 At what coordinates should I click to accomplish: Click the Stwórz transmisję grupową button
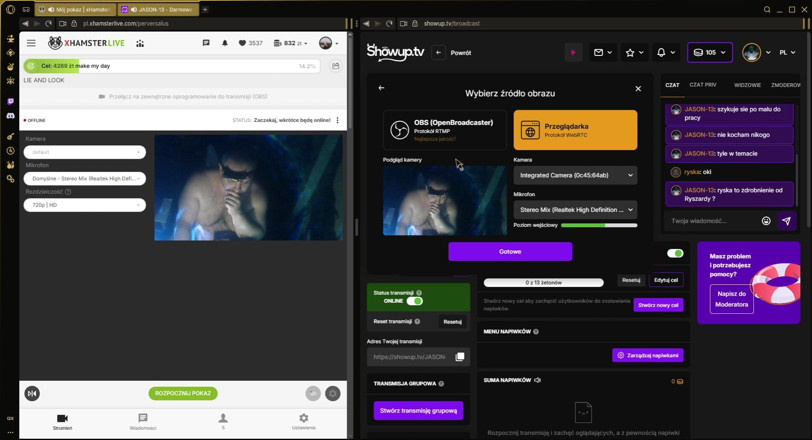click(418, 410)
